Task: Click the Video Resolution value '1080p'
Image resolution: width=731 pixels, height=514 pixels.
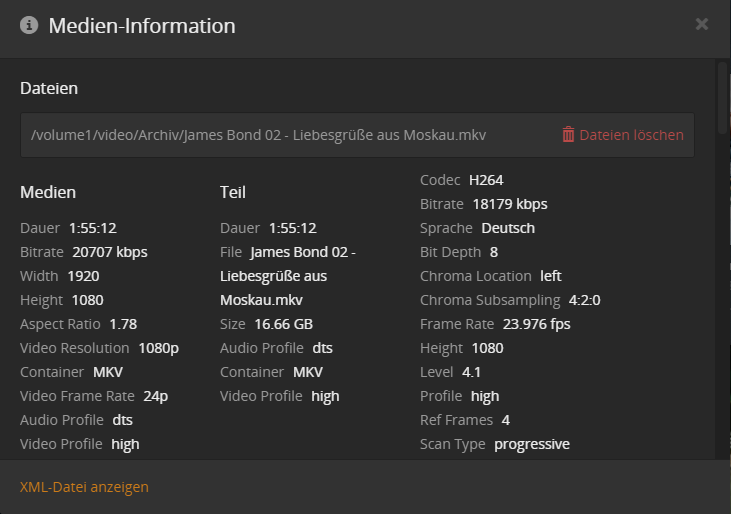Action: pyautogui.click(x=158, y=348)
